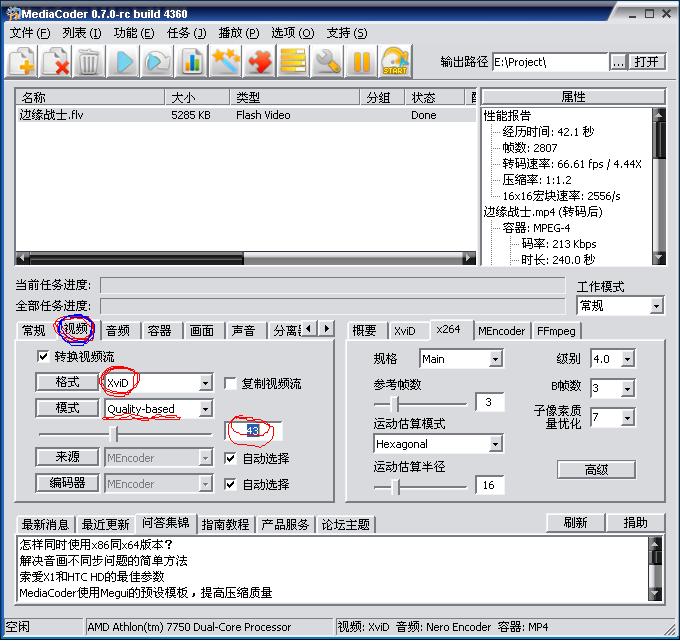
Task: Click the Preview playback icon with circular arrow
Action: [158, 62]
